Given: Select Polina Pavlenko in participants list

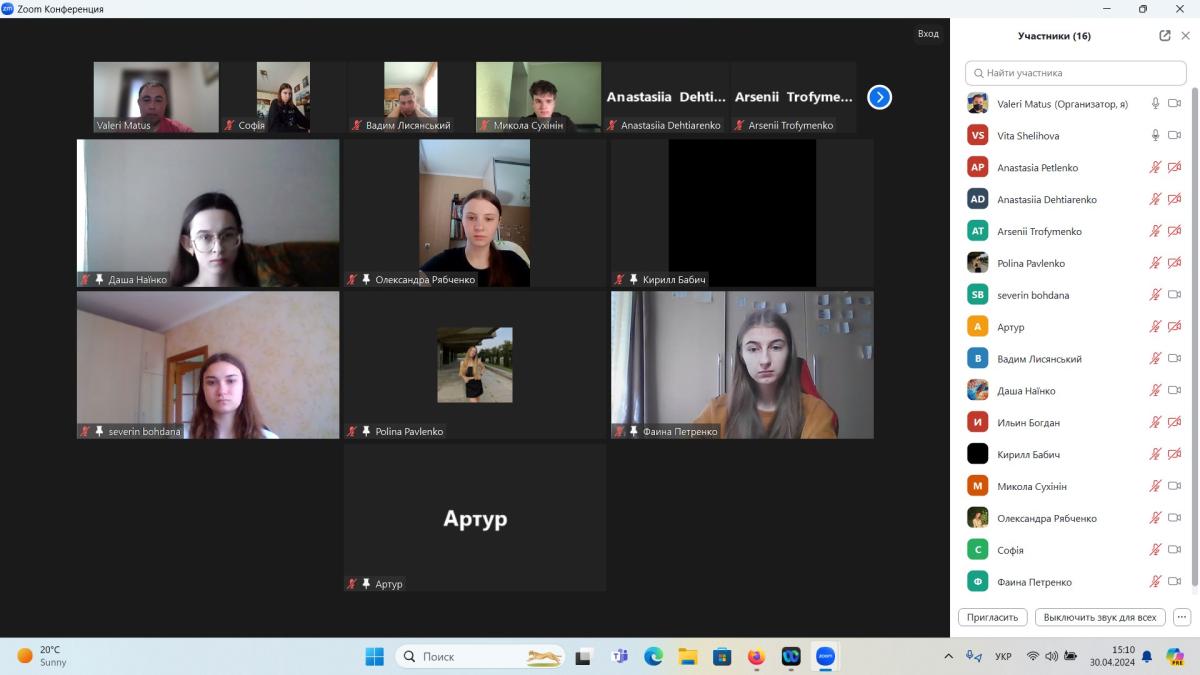Looking at the screenshot, I should 1030,264.
